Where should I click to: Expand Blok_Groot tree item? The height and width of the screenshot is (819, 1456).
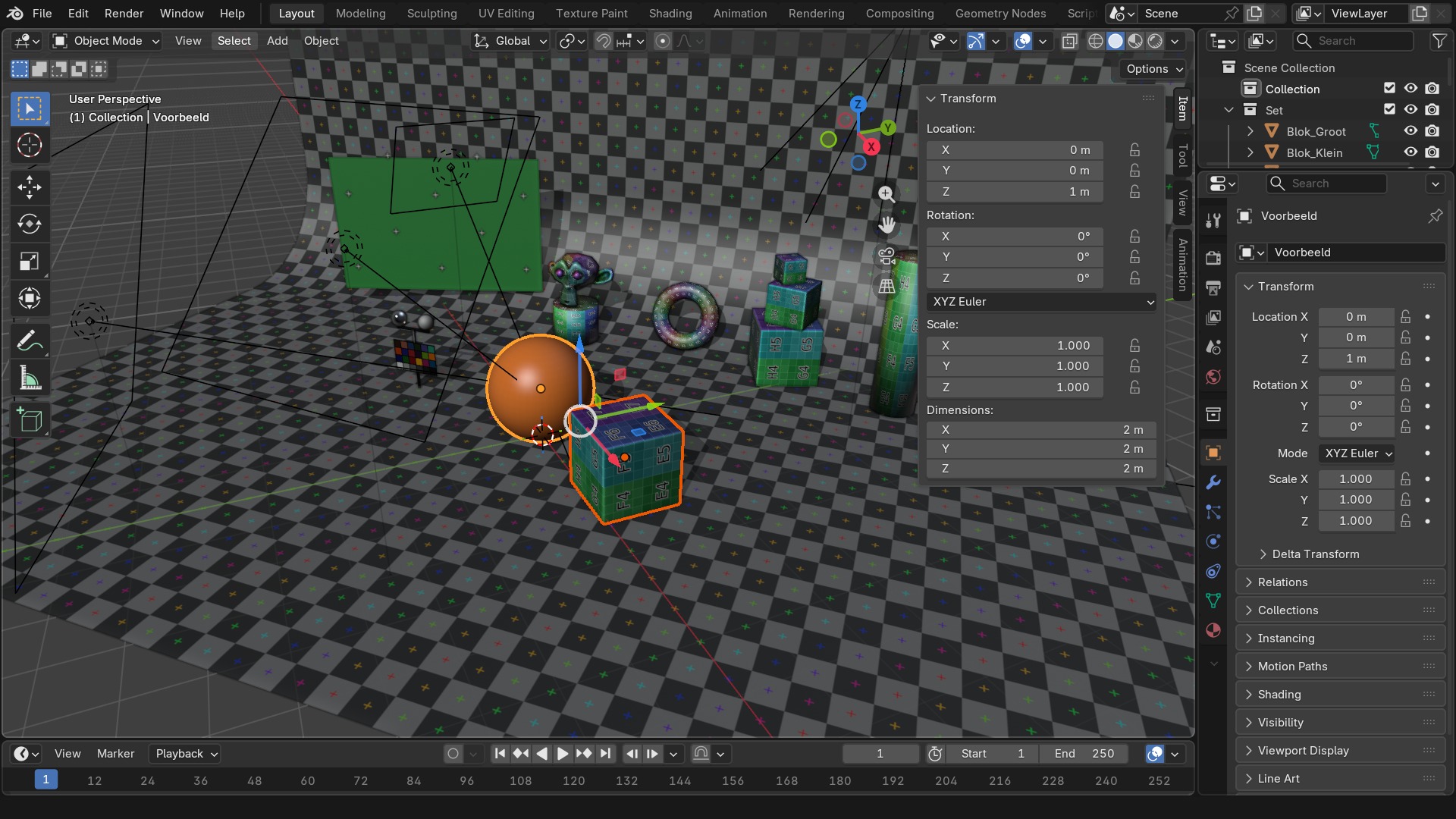tap(1250, 131)
